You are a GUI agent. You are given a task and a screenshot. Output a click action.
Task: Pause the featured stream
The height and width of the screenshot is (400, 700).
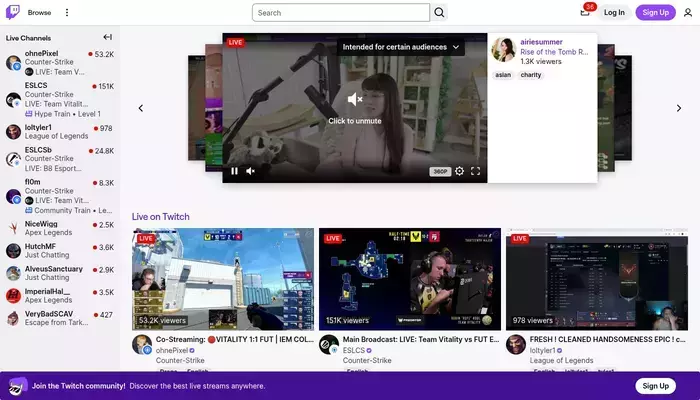click(234, 171)
